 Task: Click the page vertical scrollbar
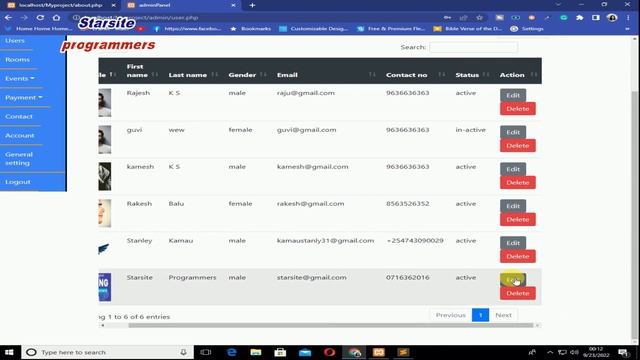634,216
